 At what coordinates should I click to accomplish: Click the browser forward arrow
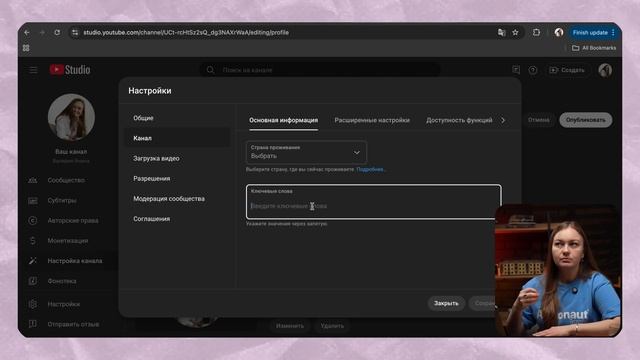pos(42,32)
